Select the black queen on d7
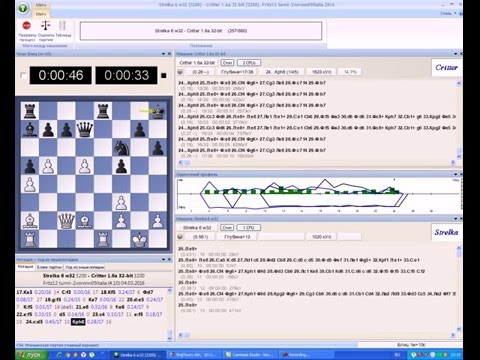 (x=85, y=129)
